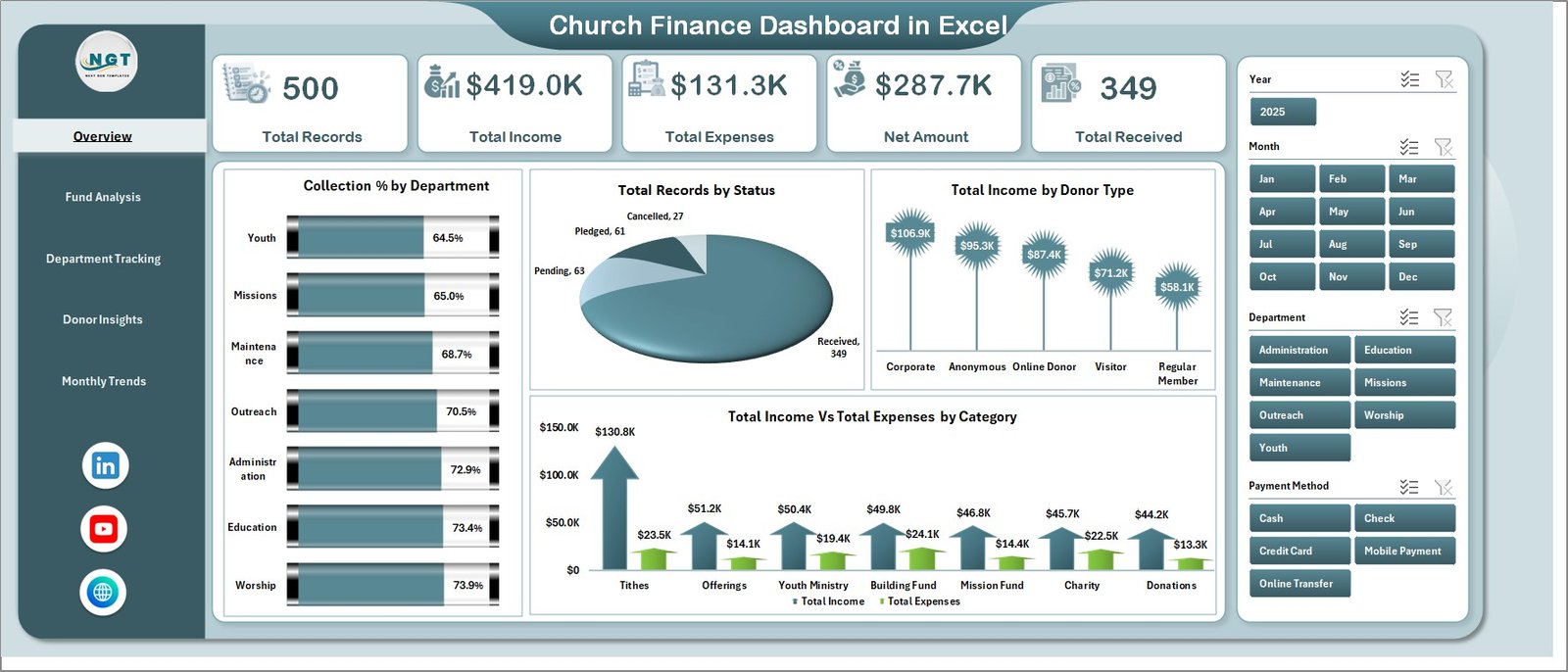Open the website globe icon
This screenshot has width=1568, height=672.
point(103,592)
